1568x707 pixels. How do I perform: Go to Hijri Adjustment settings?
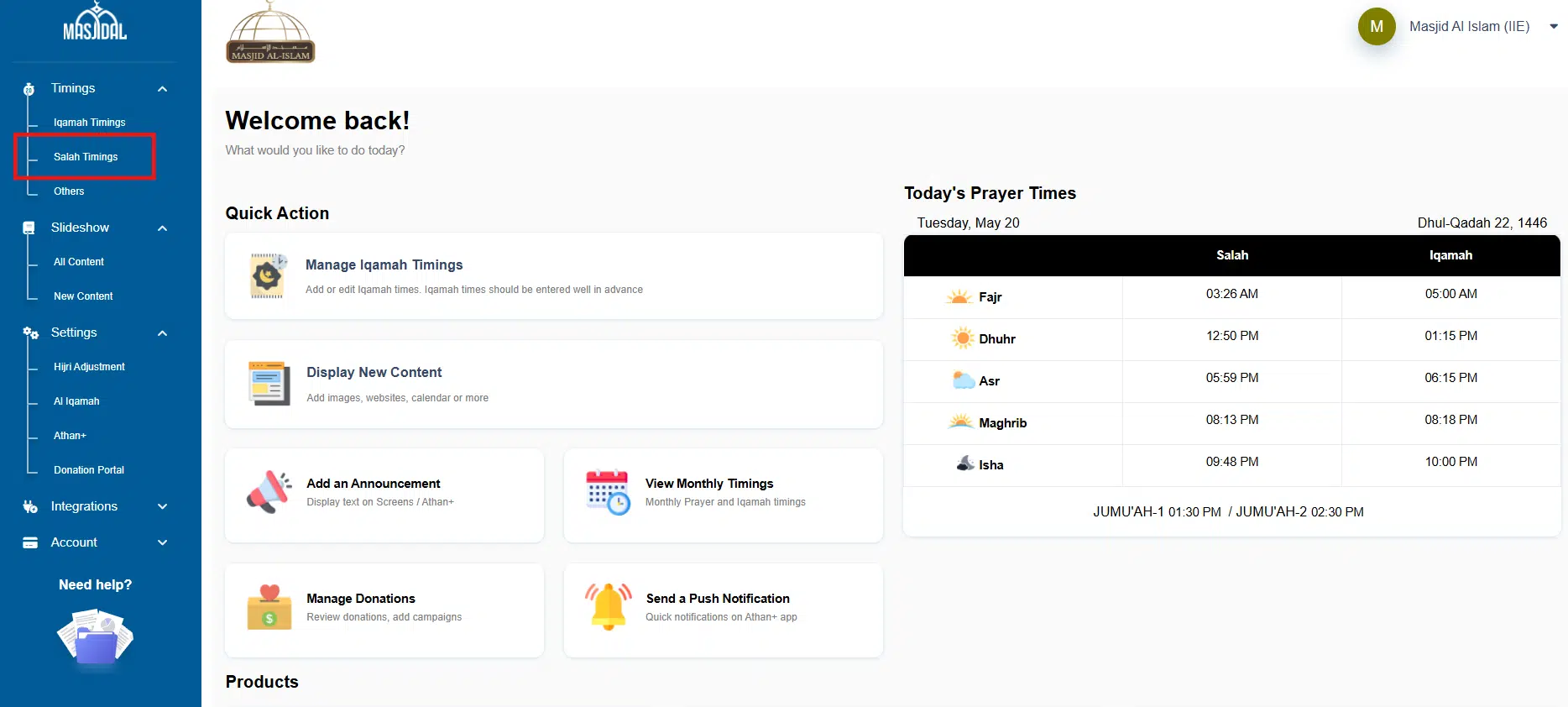click(x=89, y=367)
